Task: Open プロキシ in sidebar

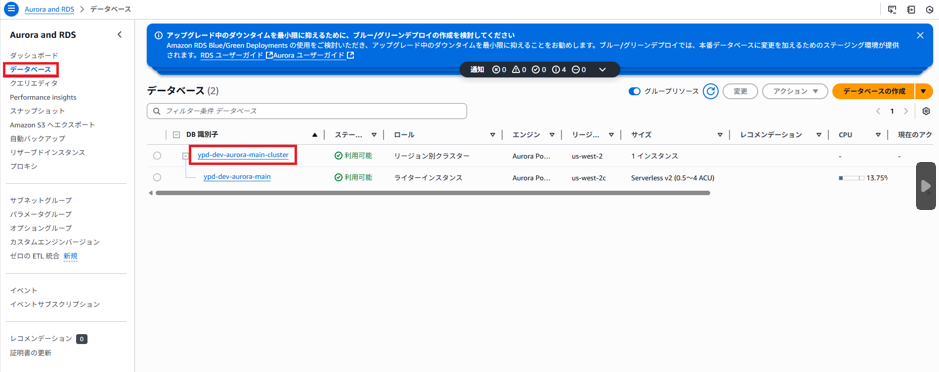Action: 24,166
